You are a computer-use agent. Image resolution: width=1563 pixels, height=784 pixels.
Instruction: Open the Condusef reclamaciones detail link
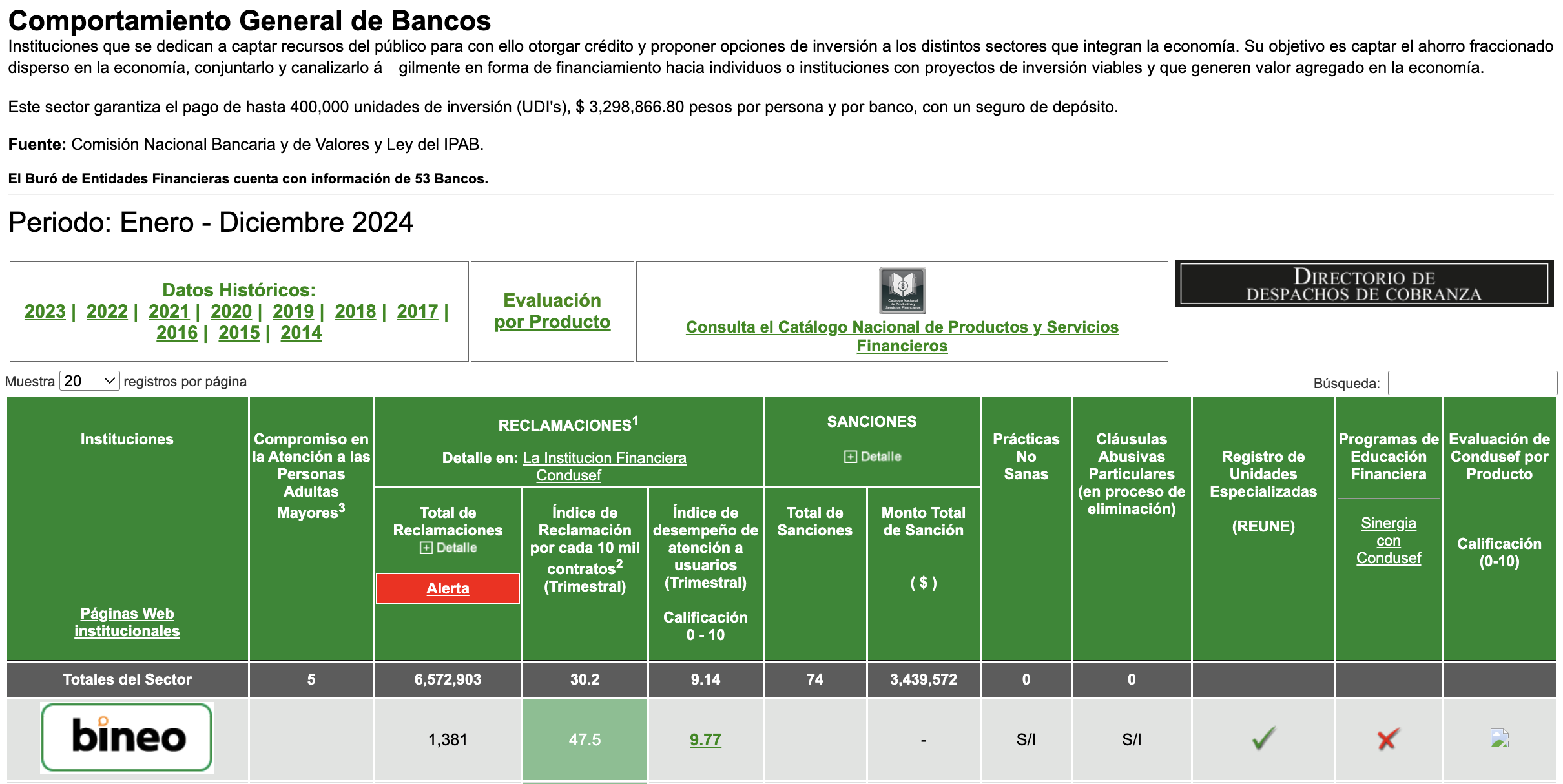[x=568, y=475]
